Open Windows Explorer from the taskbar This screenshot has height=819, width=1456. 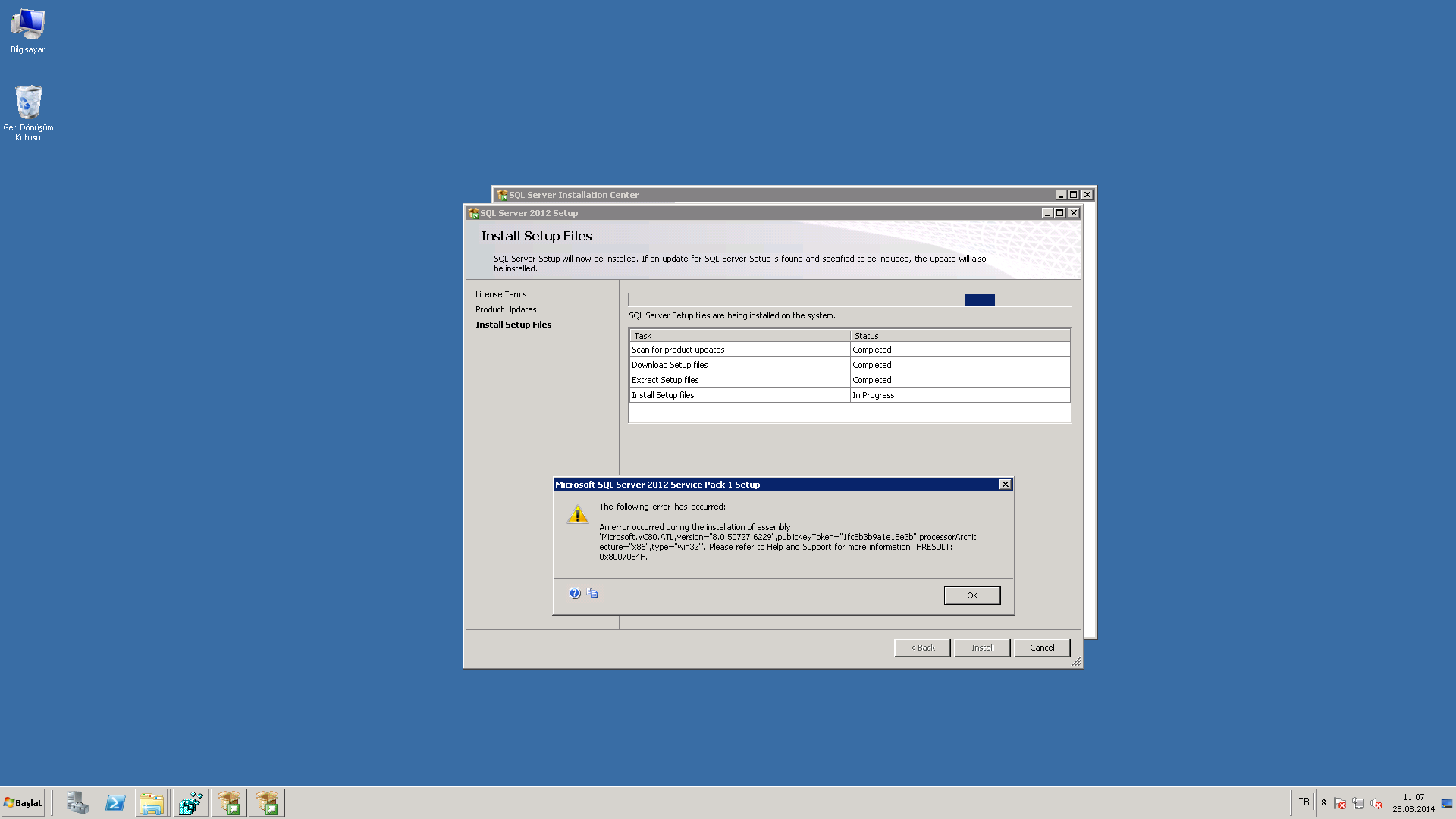click(152, 803)
